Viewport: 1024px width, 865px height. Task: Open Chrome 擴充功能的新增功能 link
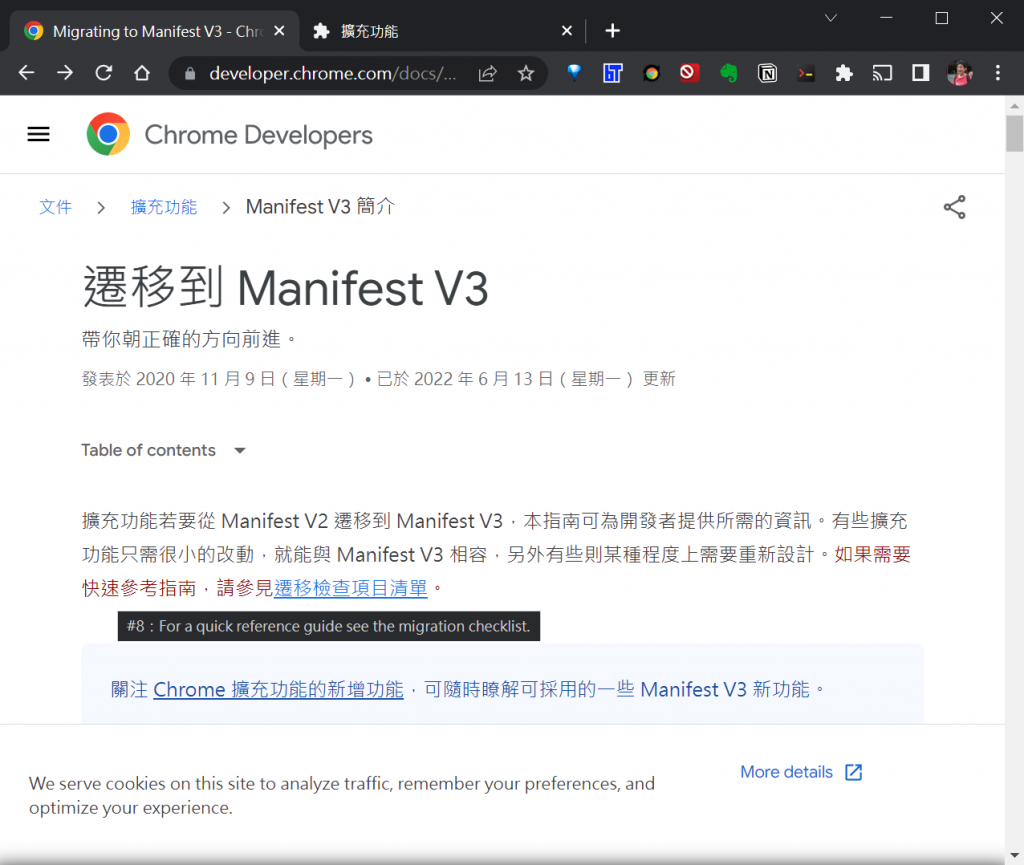[278, 689]
